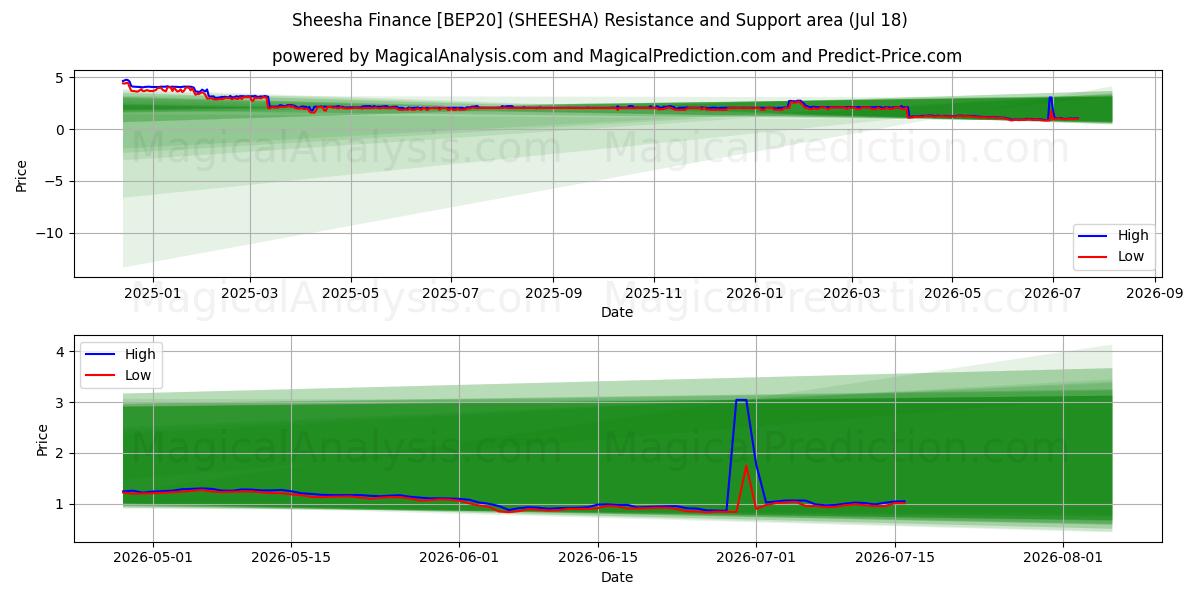Click the '2026-07' tick label on the top chart
1200x600 pixels.
coord(1052,293)
